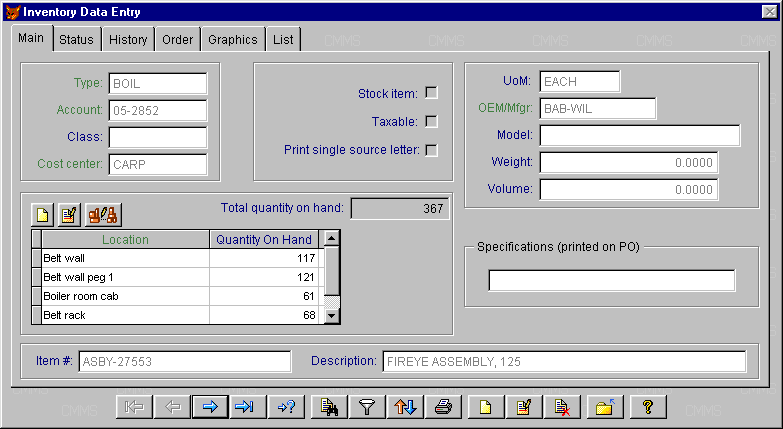Add new location above the location table
Viewport: 783px width, 429px height.
point(43,214)
